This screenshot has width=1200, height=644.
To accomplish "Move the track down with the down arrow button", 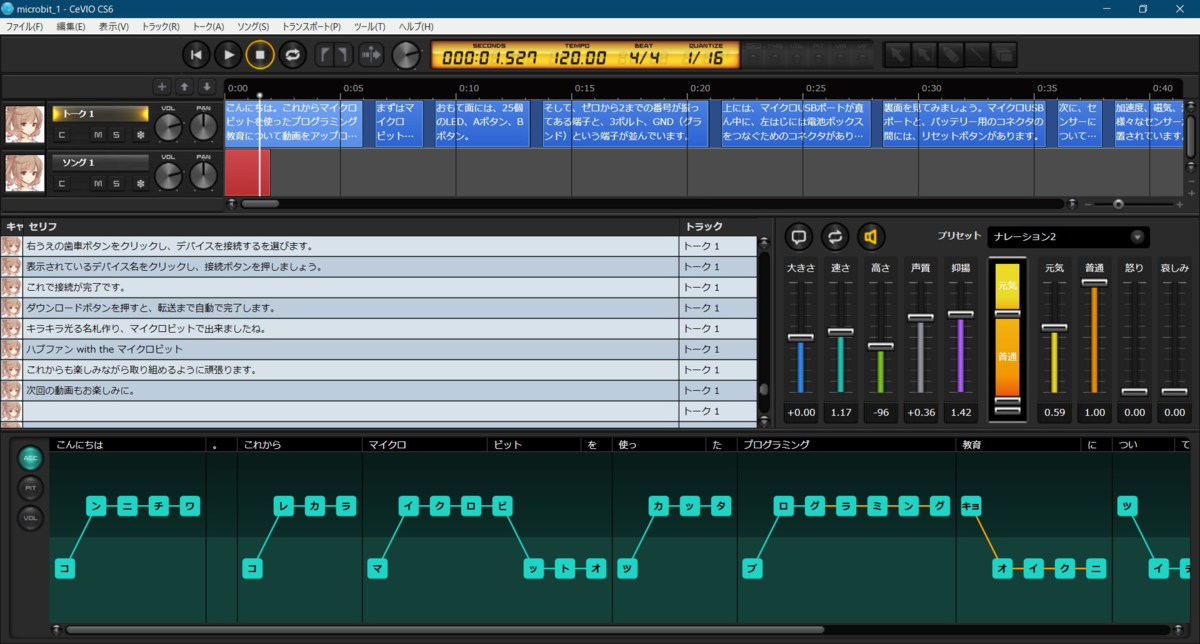I will click(206, 87).
